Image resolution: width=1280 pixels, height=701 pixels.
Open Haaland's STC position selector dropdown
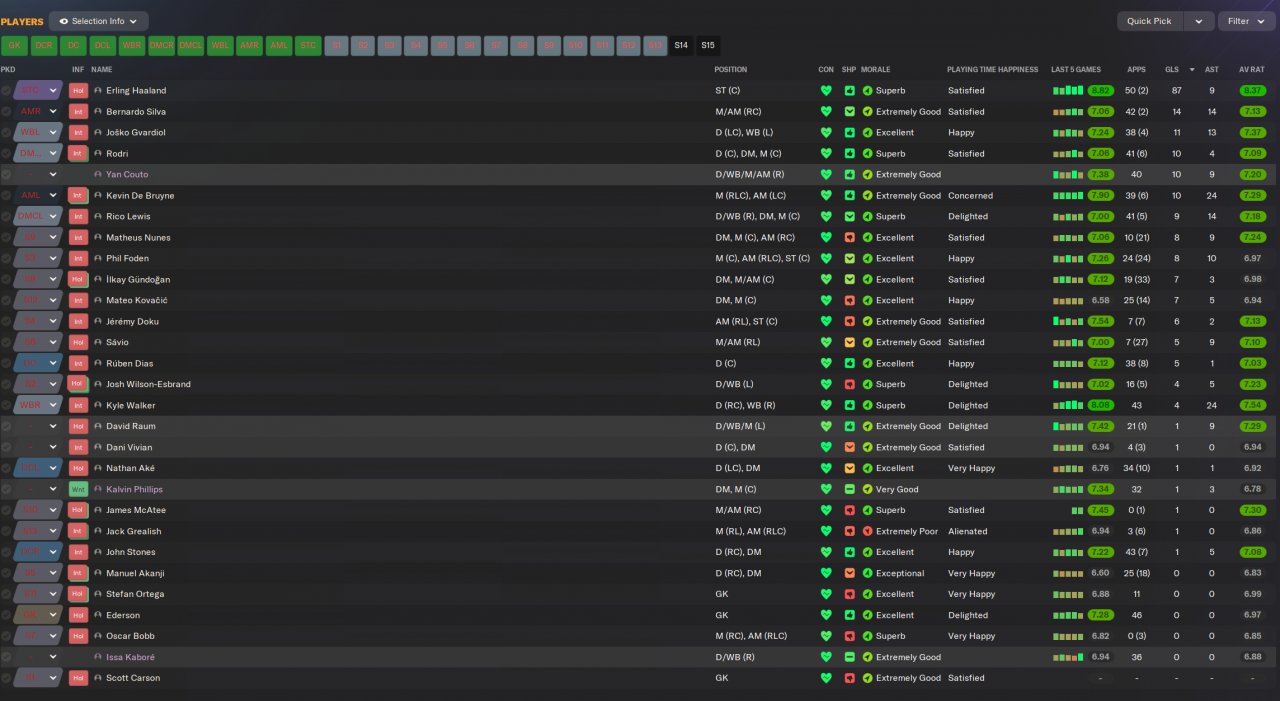[x=38, y=91]
